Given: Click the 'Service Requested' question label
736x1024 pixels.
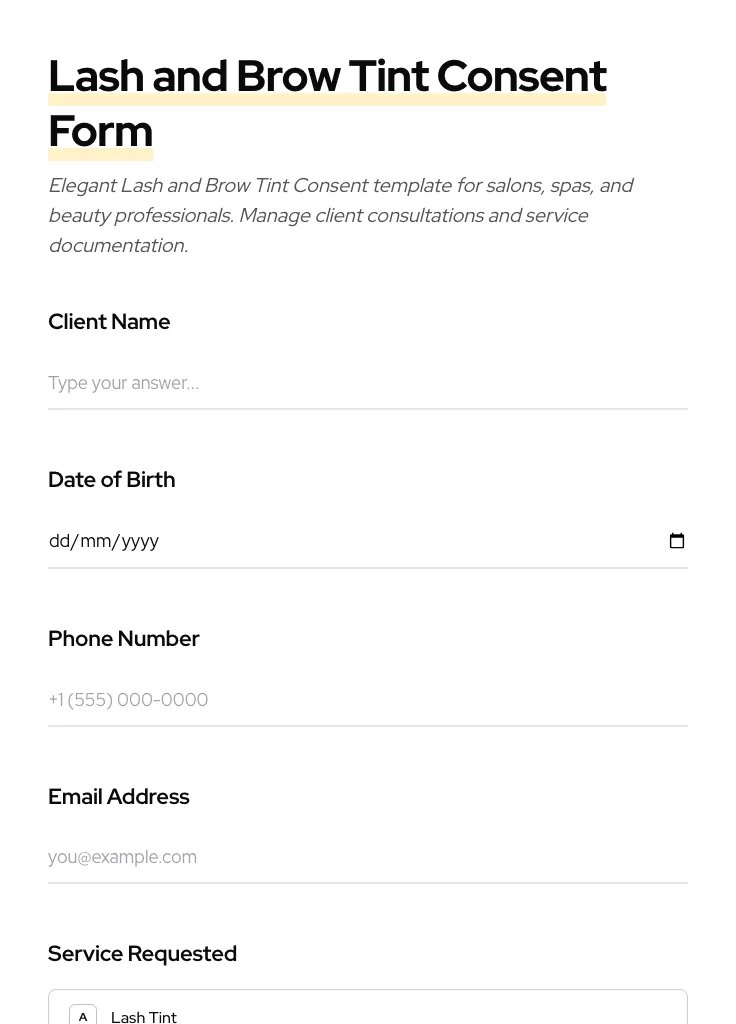Looking at the screenshot, I should click(x=142, y=954).
